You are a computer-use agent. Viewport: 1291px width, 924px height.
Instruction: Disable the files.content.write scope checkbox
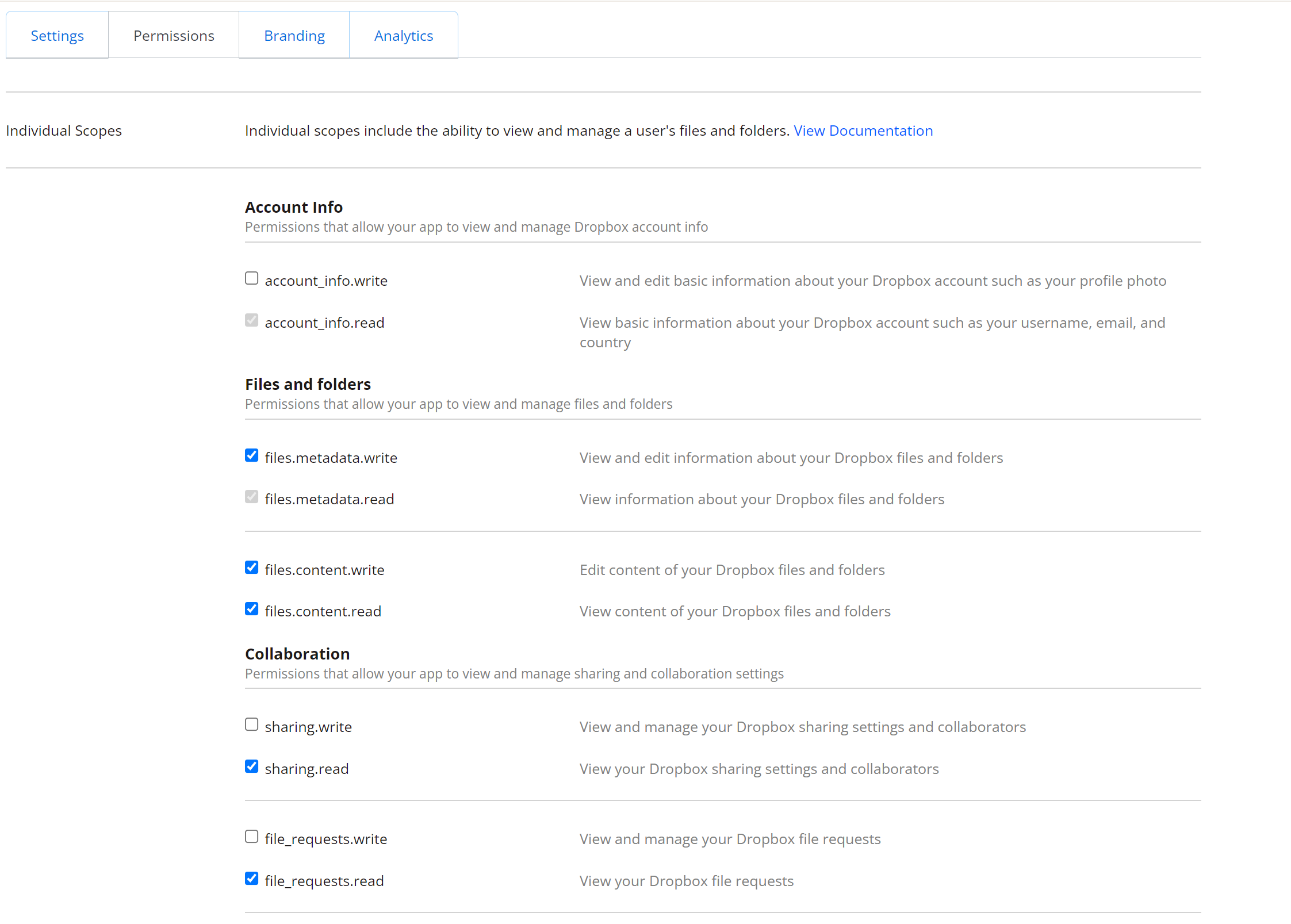(x=251, y=568)
